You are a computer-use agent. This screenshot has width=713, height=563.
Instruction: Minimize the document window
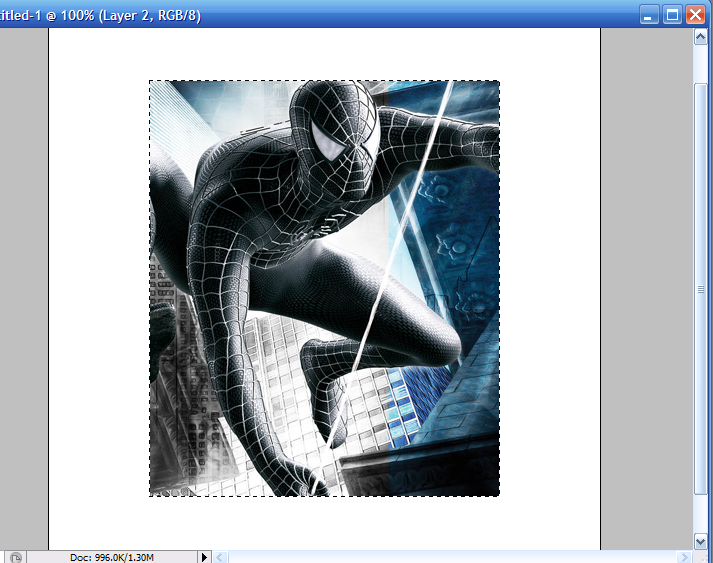point(648,15)
